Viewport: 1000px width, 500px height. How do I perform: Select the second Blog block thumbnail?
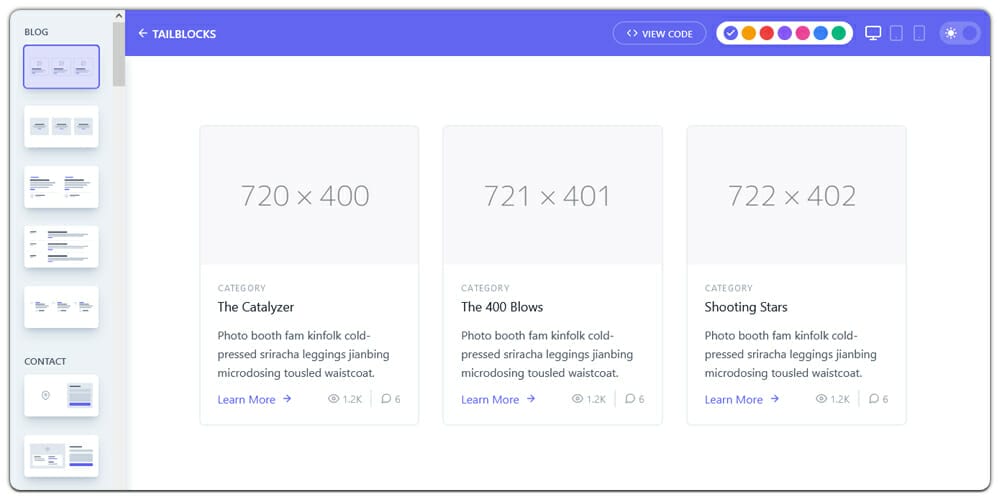61,127
